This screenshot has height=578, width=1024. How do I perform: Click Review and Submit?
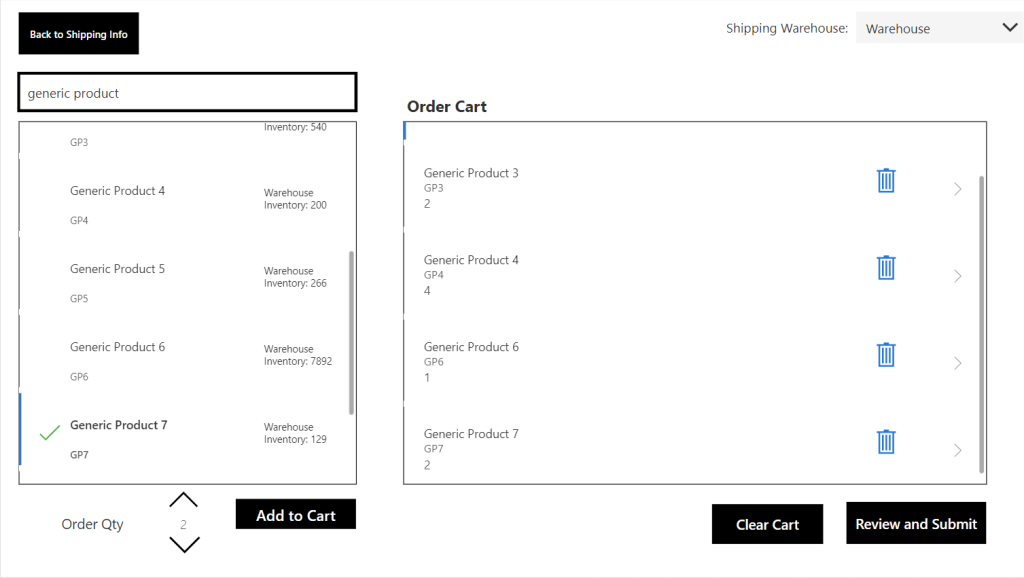pos(916,523)
